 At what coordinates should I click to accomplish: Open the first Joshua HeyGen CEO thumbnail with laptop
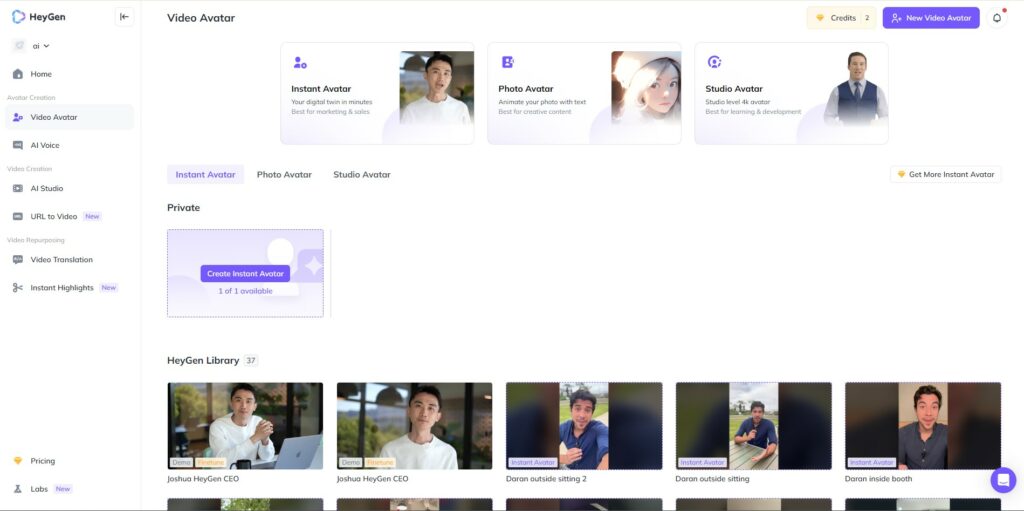tap(245, 426)
